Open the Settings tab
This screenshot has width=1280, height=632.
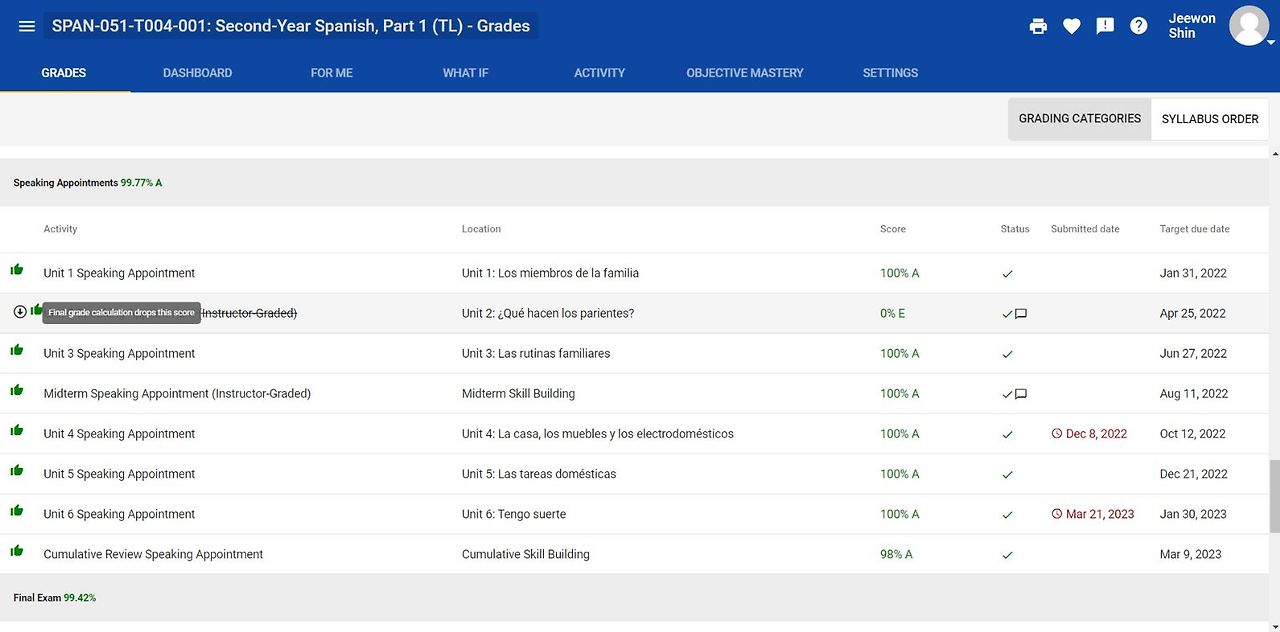click(x=890, y=73)
